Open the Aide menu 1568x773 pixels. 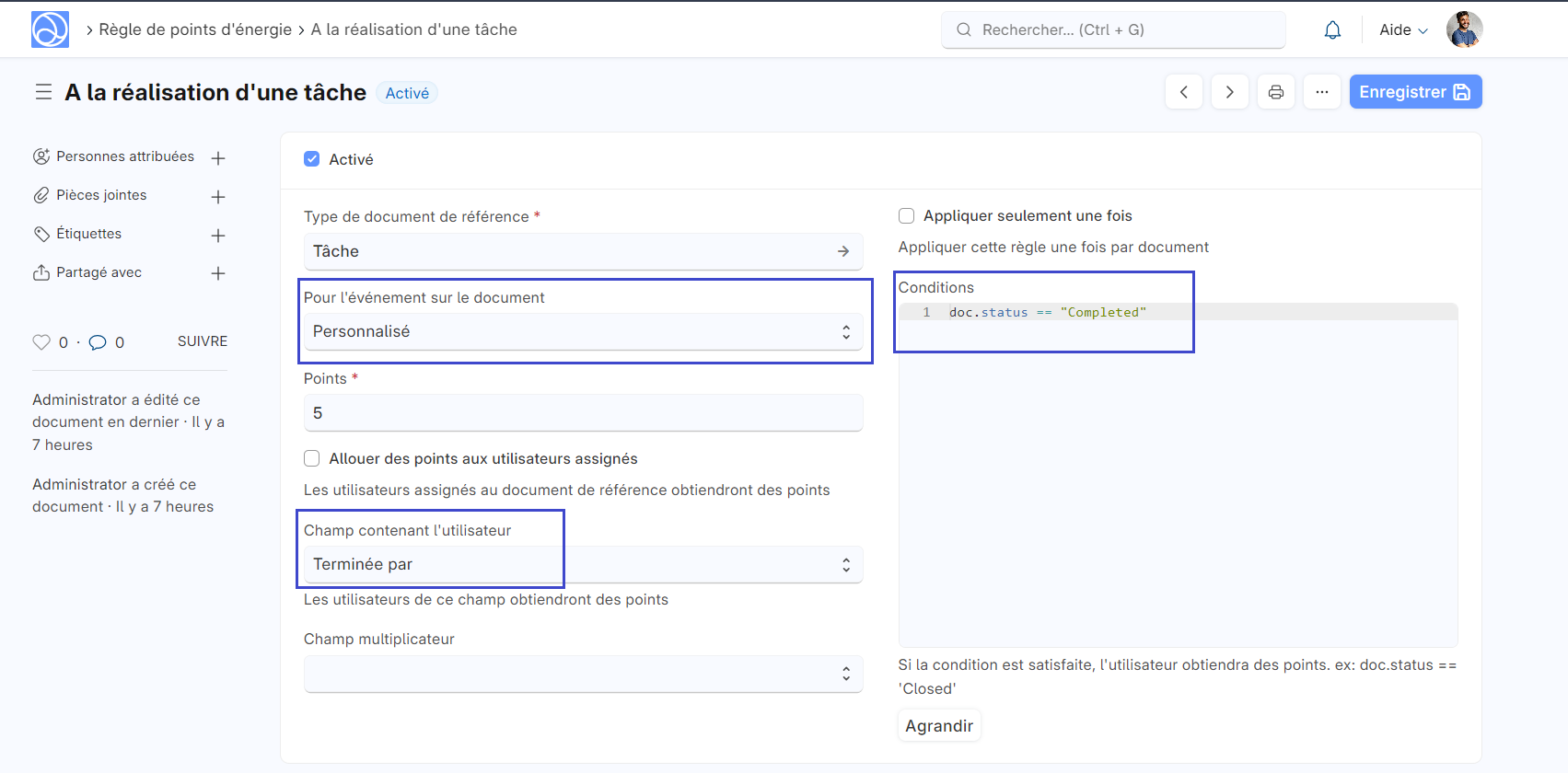[1402, 30]
